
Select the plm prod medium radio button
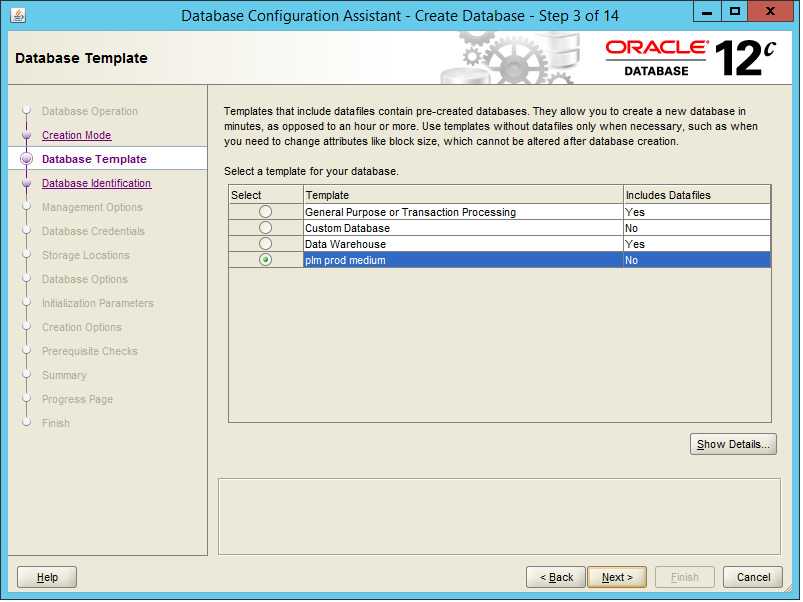pos(265,260)
